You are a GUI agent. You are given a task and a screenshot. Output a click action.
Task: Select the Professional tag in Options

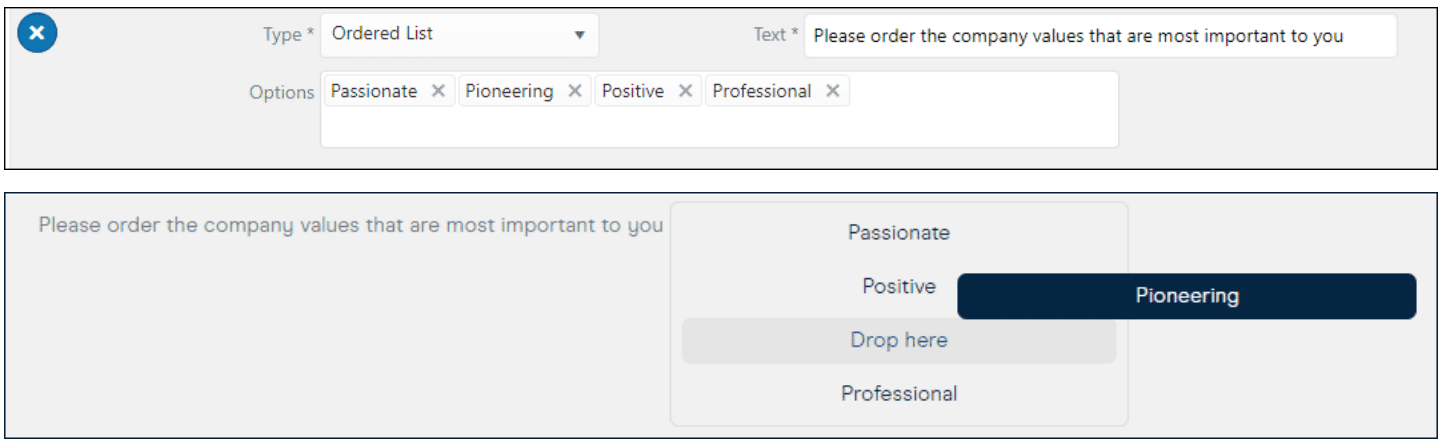click(x=762, y=91)
